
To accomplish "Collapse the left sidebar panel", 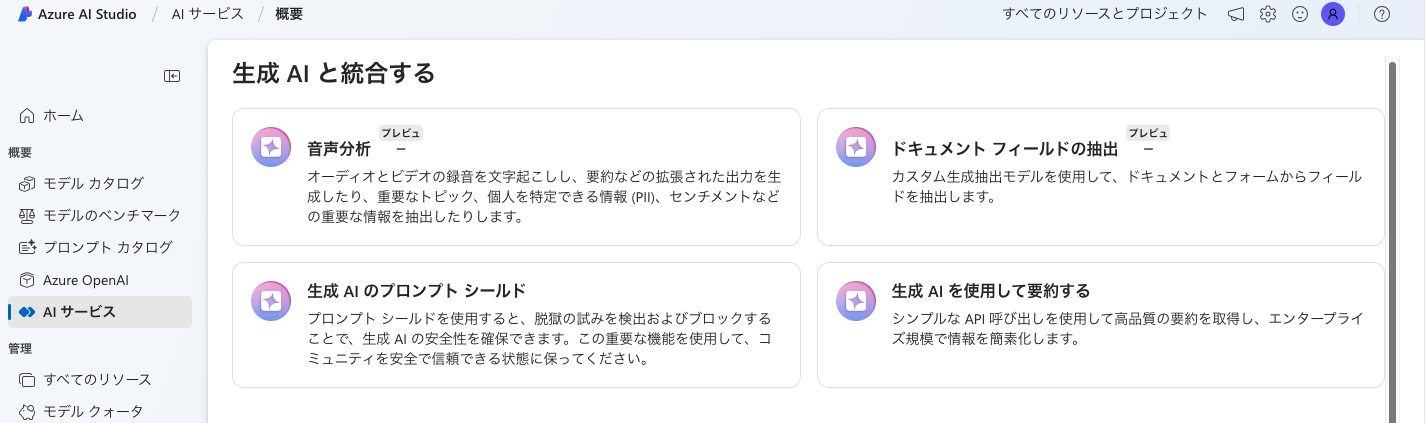I will coord(172,76).
